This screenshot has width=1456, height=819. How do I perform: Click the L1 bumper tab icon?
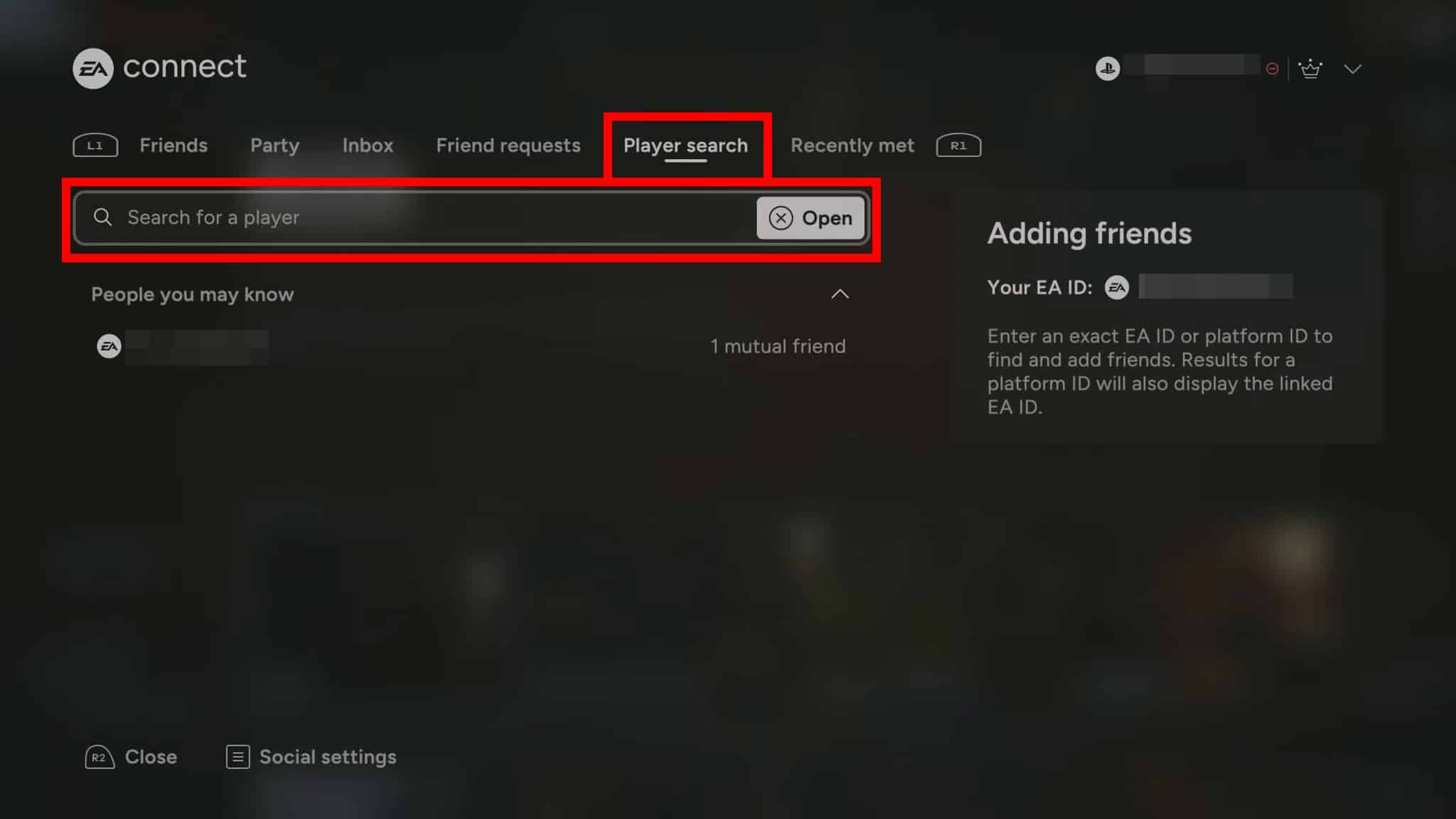(95, 146)
